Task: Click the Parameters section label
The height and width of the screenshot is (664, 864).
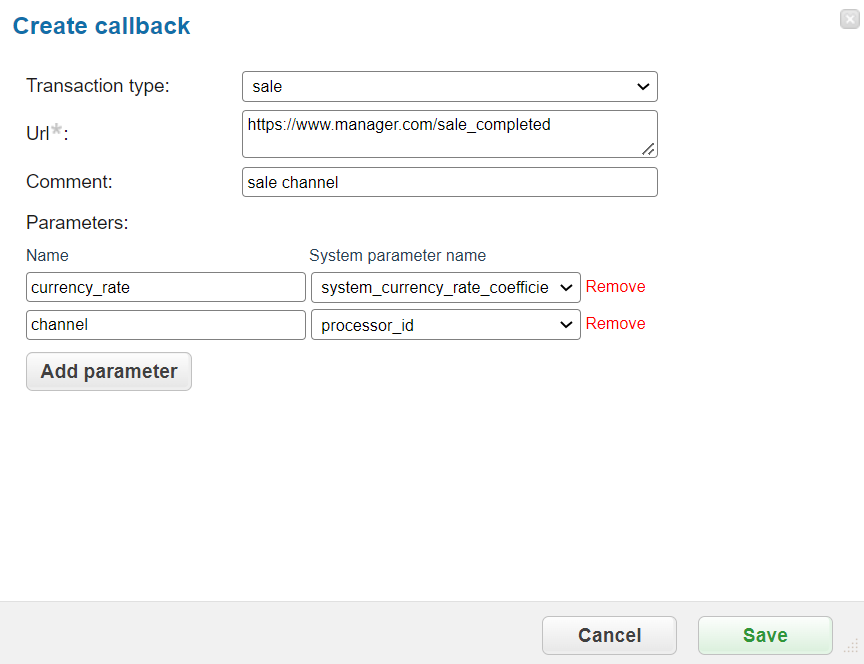Action: coord(77,223)
